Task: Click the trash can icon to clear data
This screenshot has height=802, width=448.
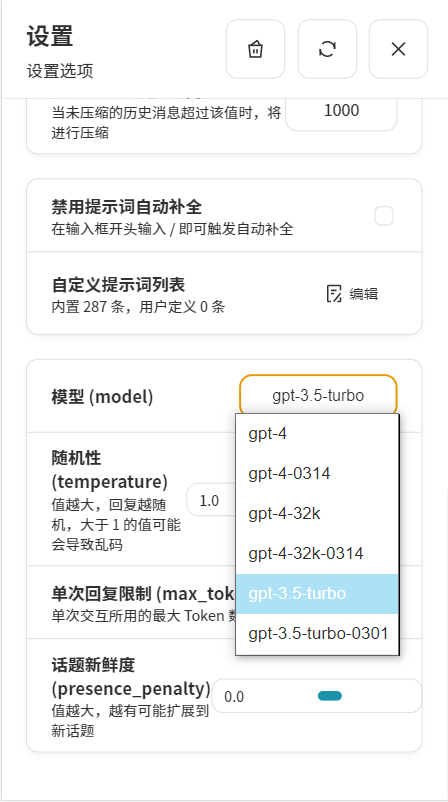Action: [255, 49]
